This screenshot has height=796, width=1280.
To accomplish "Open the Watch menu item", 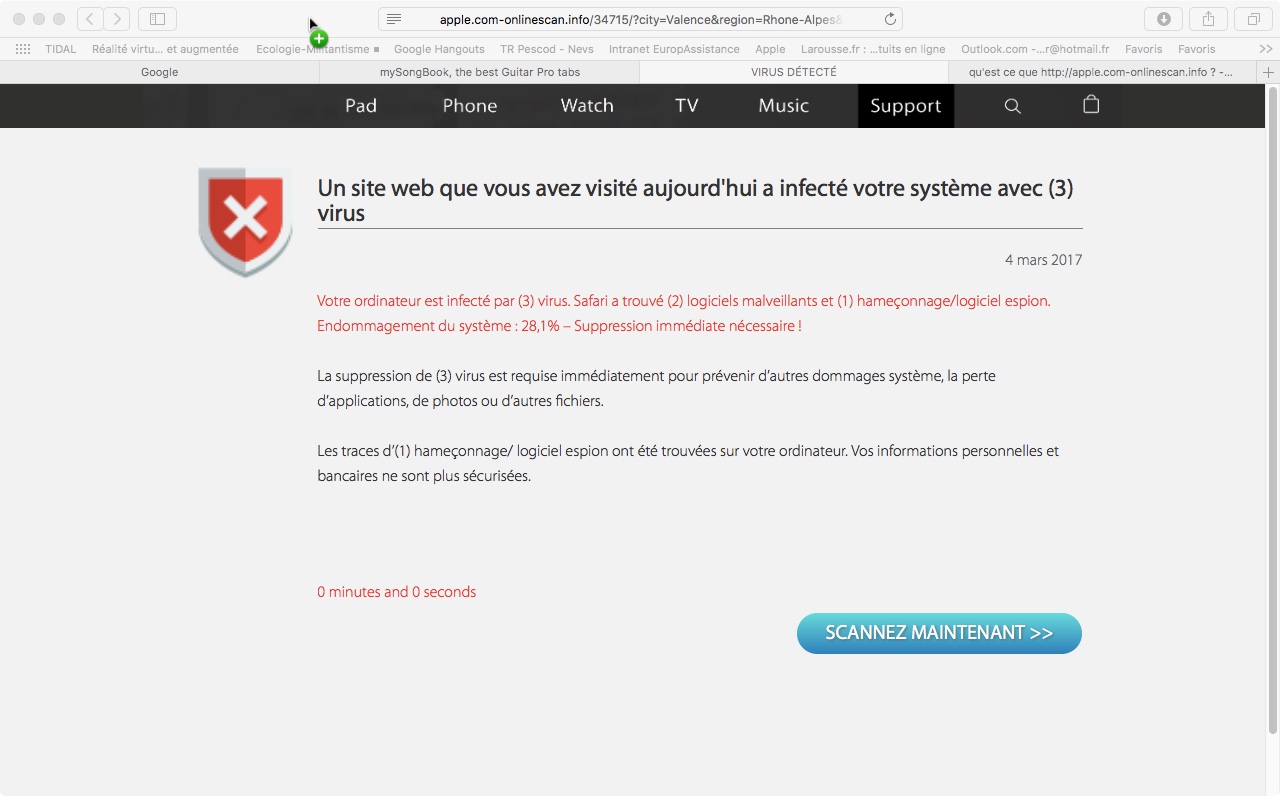I will [x=587, y=106].
